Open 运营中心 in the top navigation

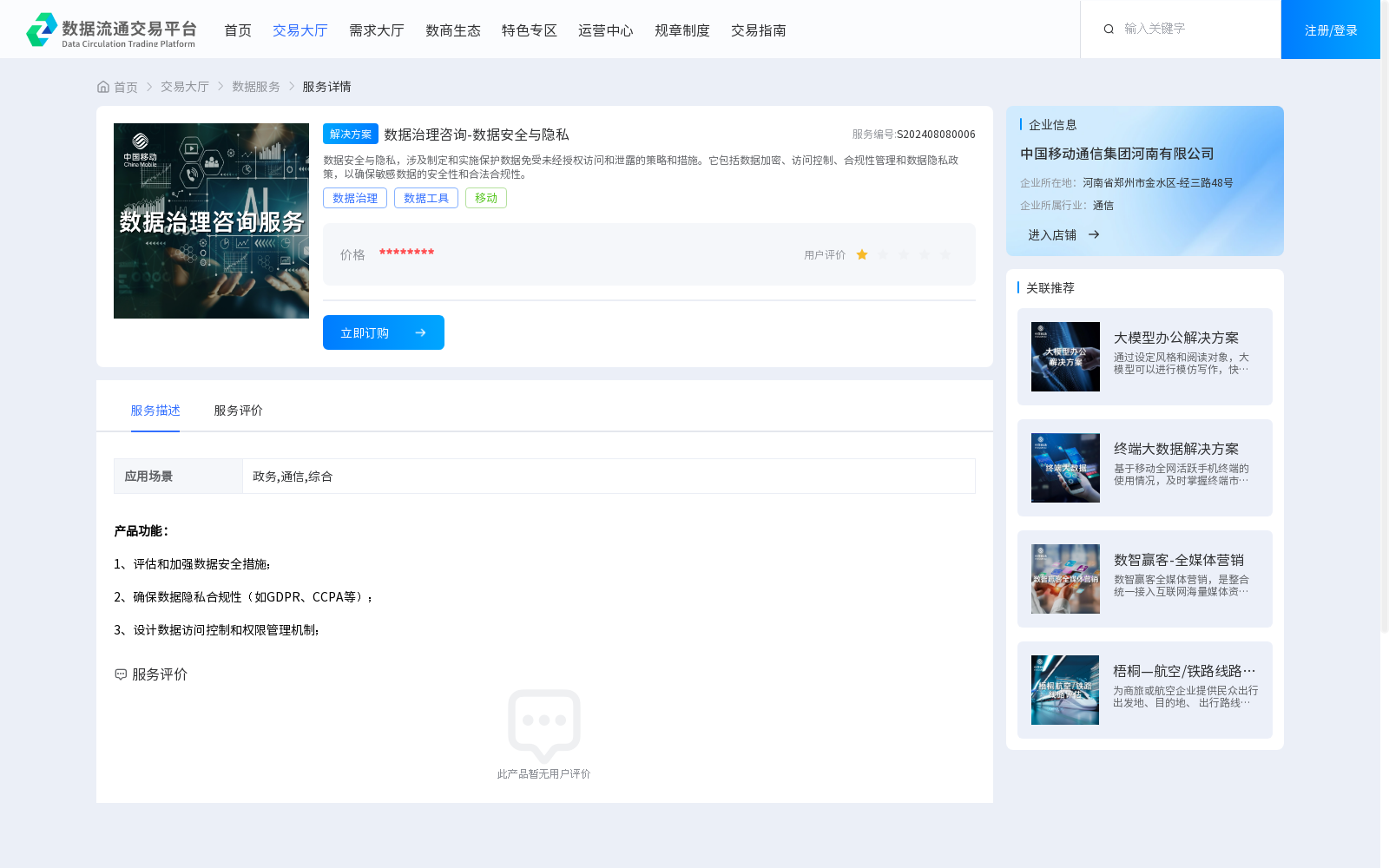point(606,30)
